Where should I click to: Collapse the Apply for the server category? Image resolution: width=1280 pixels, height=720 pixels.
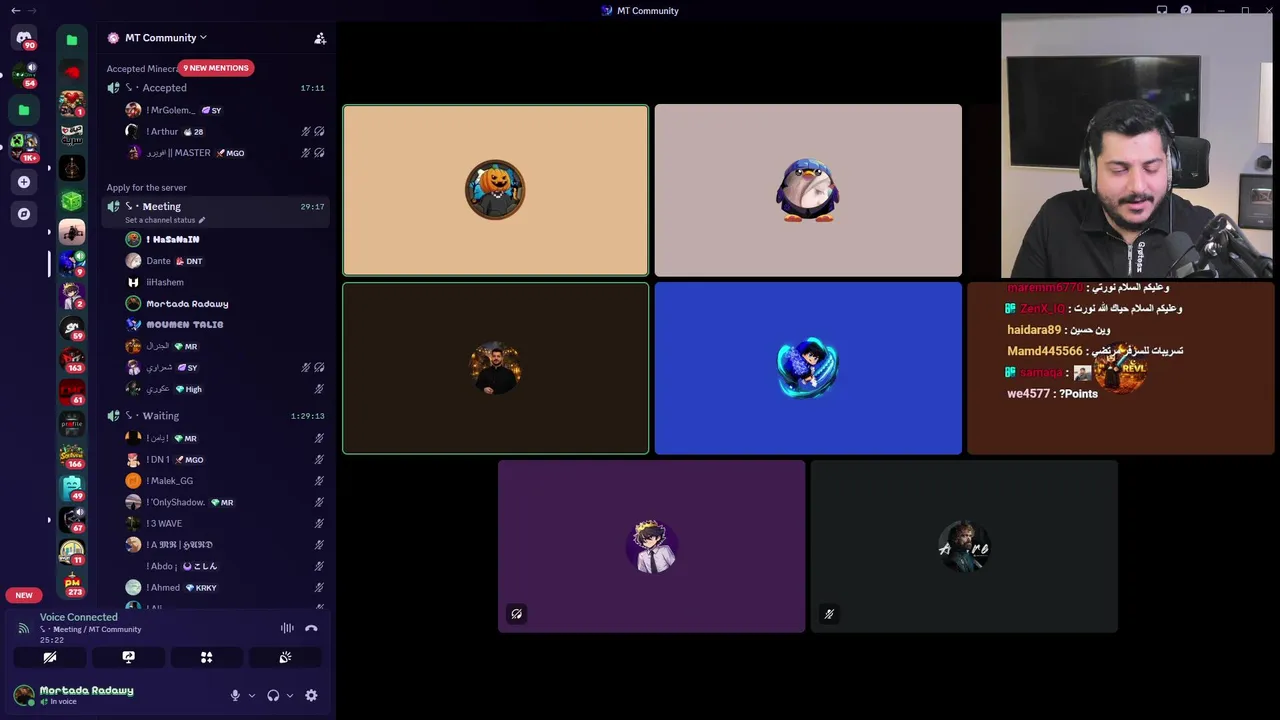click(x=147, y=187)
